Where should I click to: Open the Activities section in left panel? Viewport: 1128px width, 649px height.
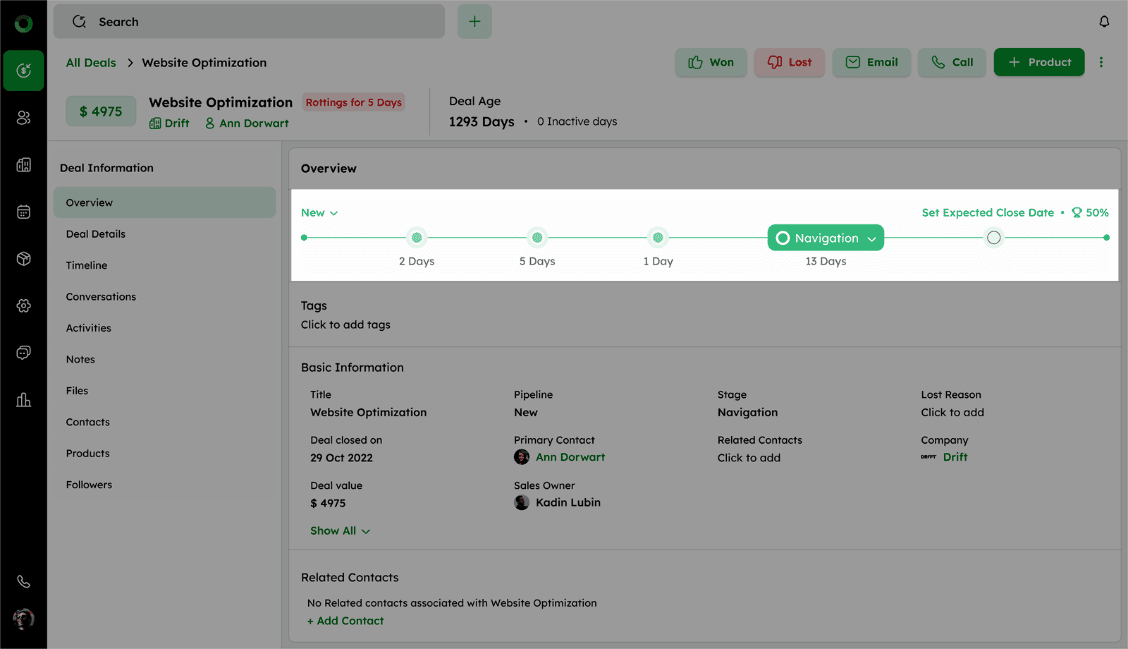tap(89, 328)
